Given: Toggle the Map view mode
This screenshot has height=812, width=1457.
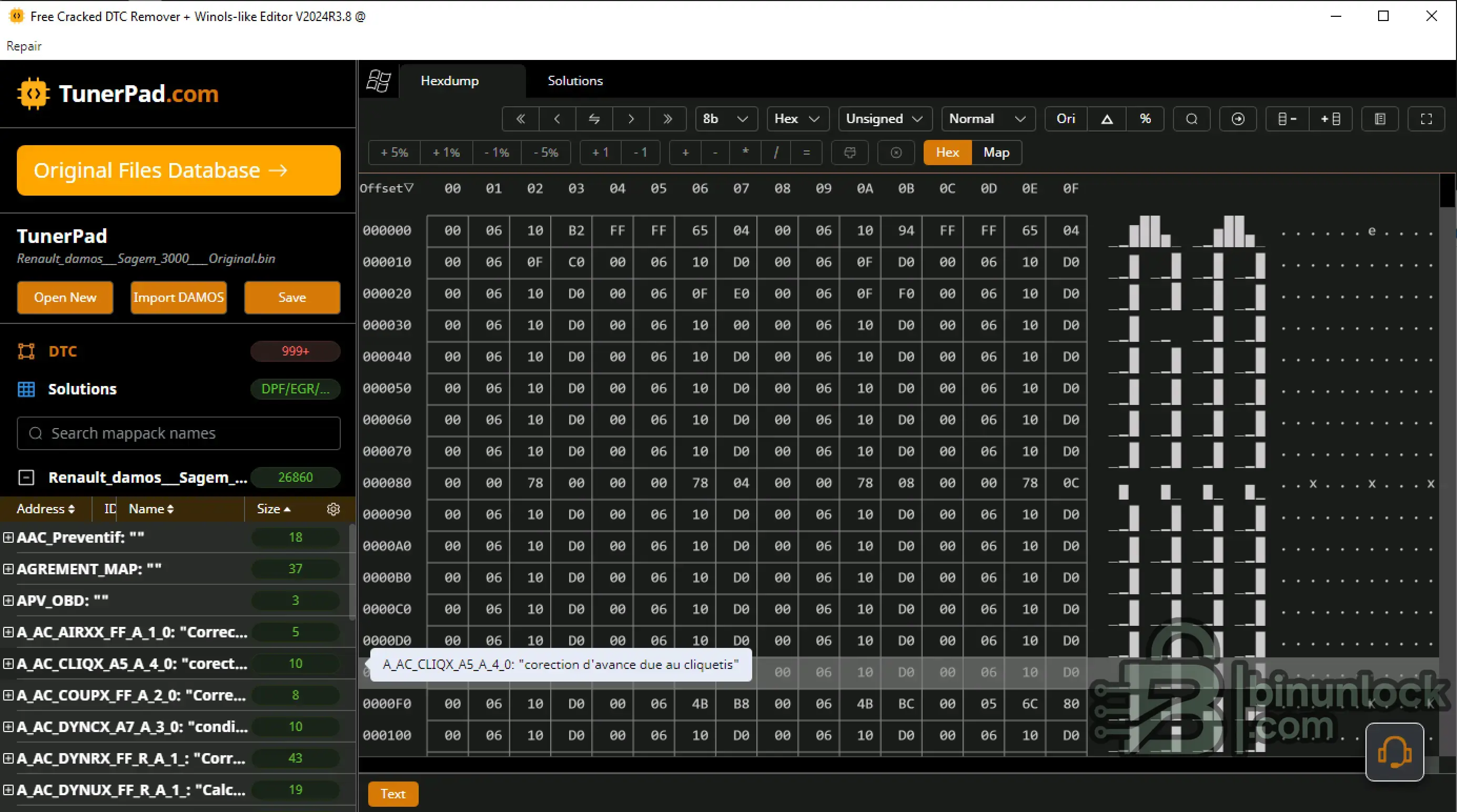Looking at the screenshot, I should tap(997, 153).
